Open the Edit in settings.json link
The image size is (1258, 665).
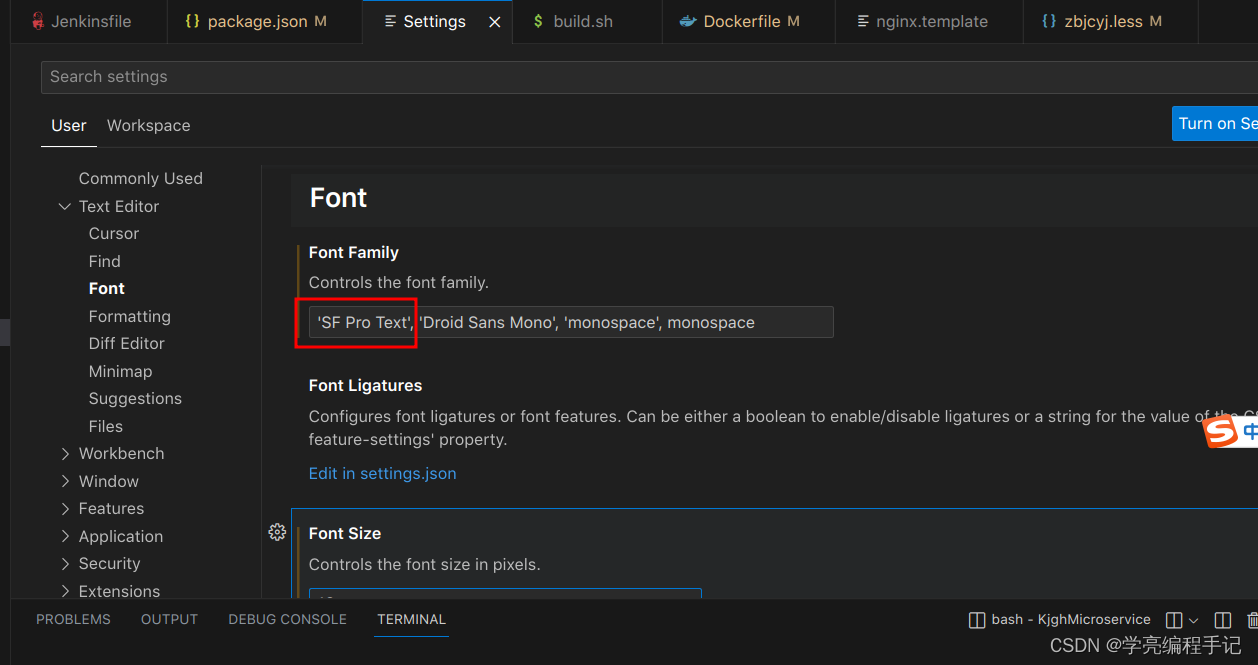pos(383,473)
